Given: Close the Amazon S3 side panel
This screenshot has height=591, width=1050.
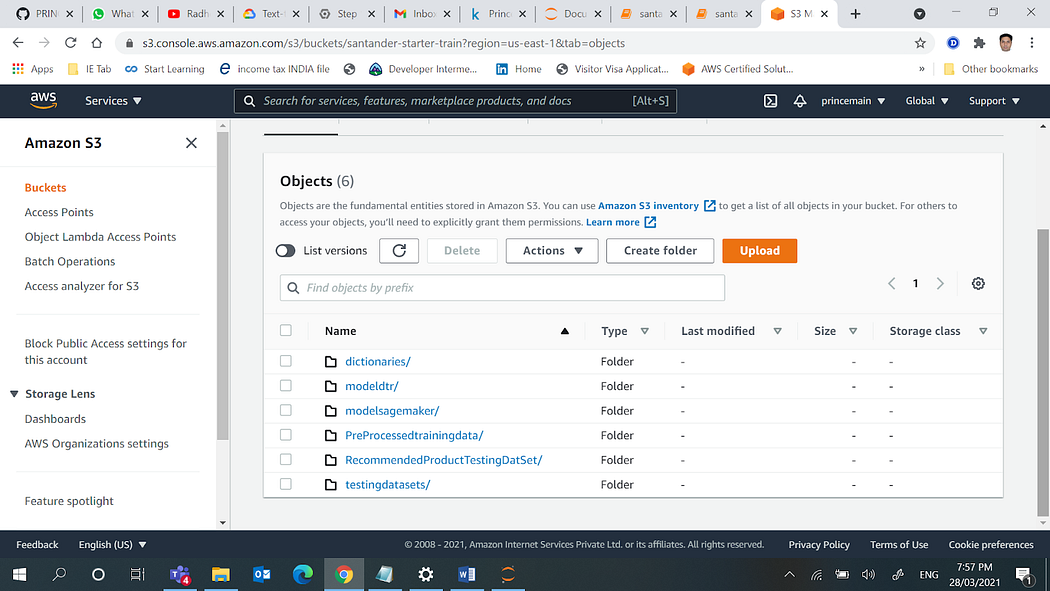Looking at the screenshot, I should click(x=191, y=143).
